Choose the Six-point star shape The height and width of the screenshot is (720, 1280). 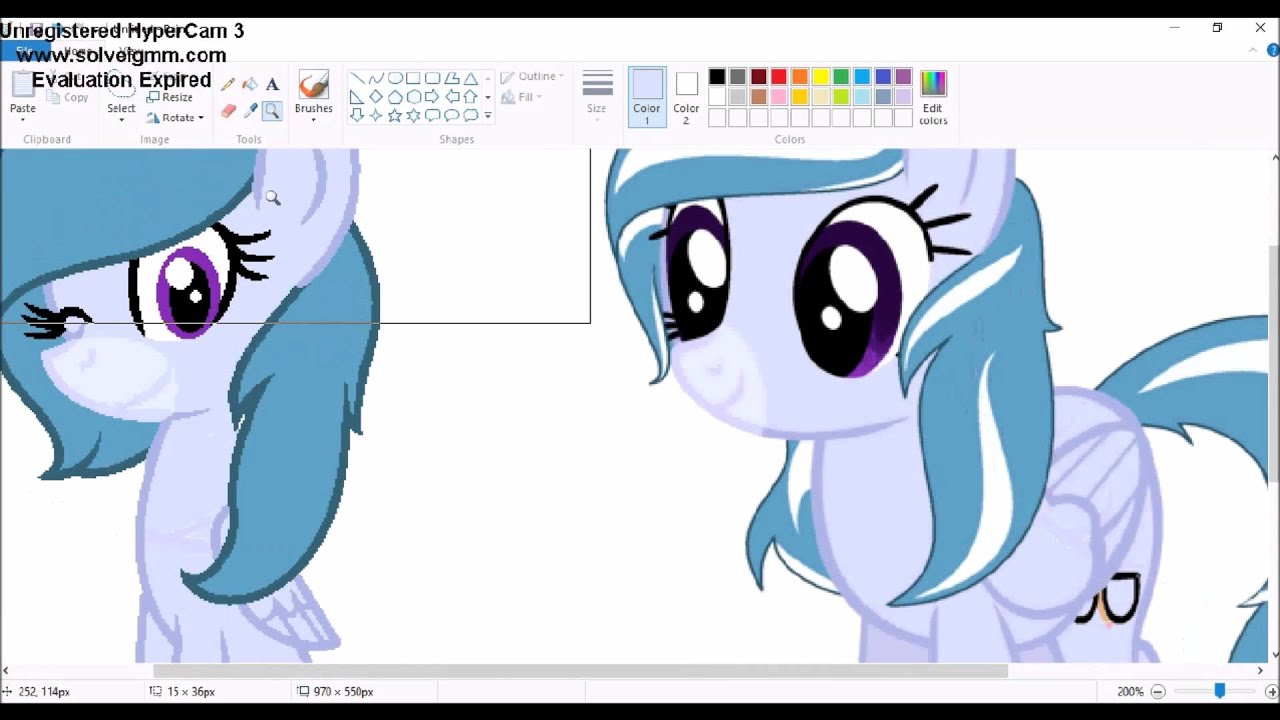pos(414,115)
